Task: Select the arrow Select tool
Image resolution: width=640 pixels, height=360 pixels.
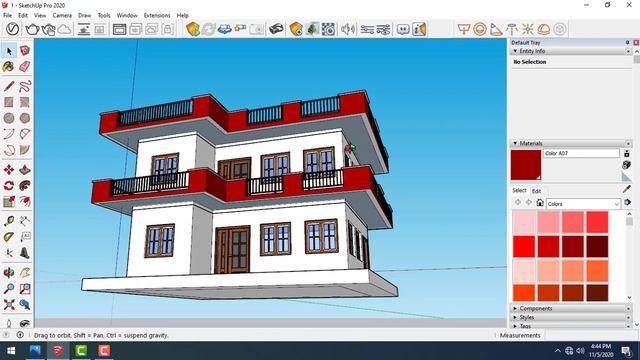Action: 9,51
